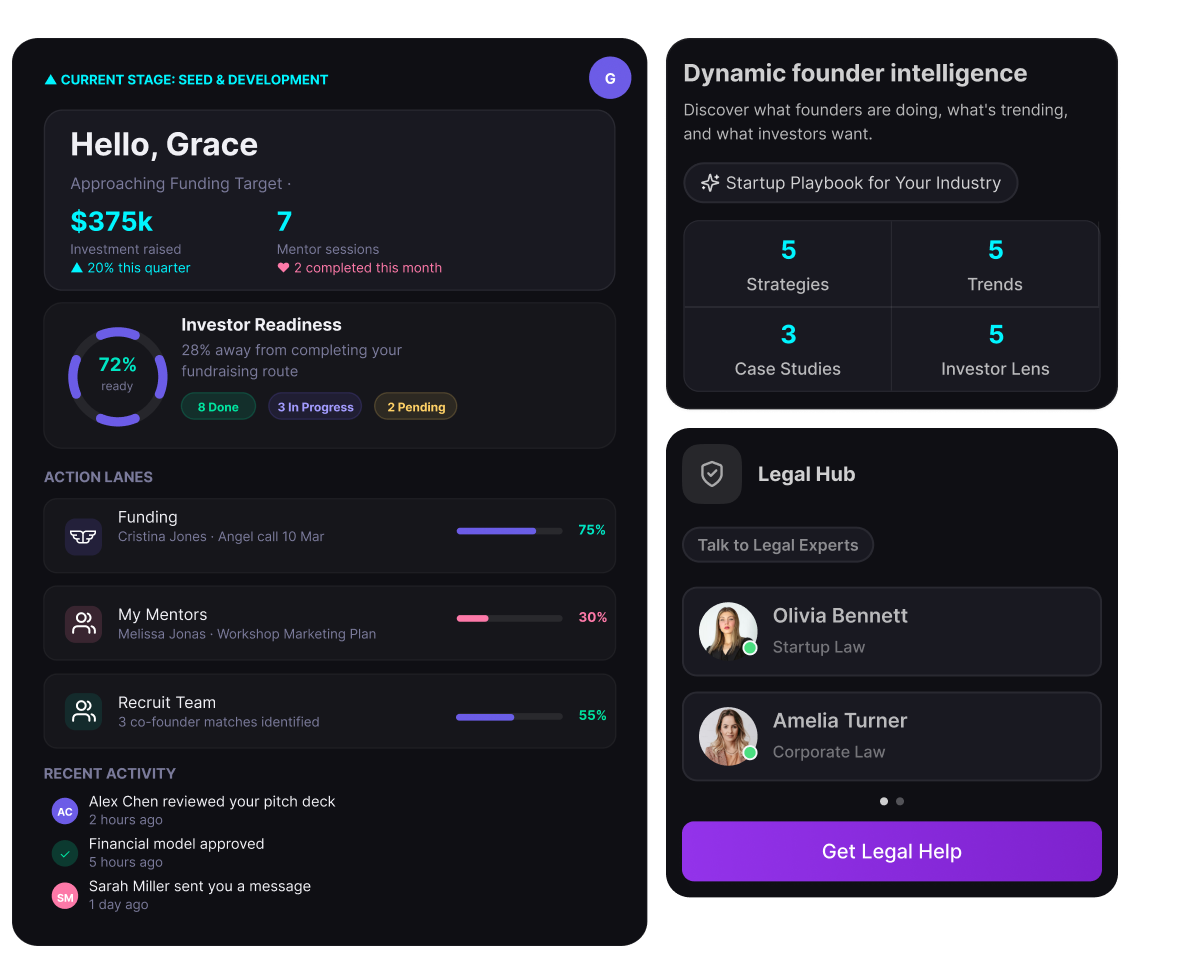
Task: Click the My Mentors people icon
Action: [x=83, y=624]
